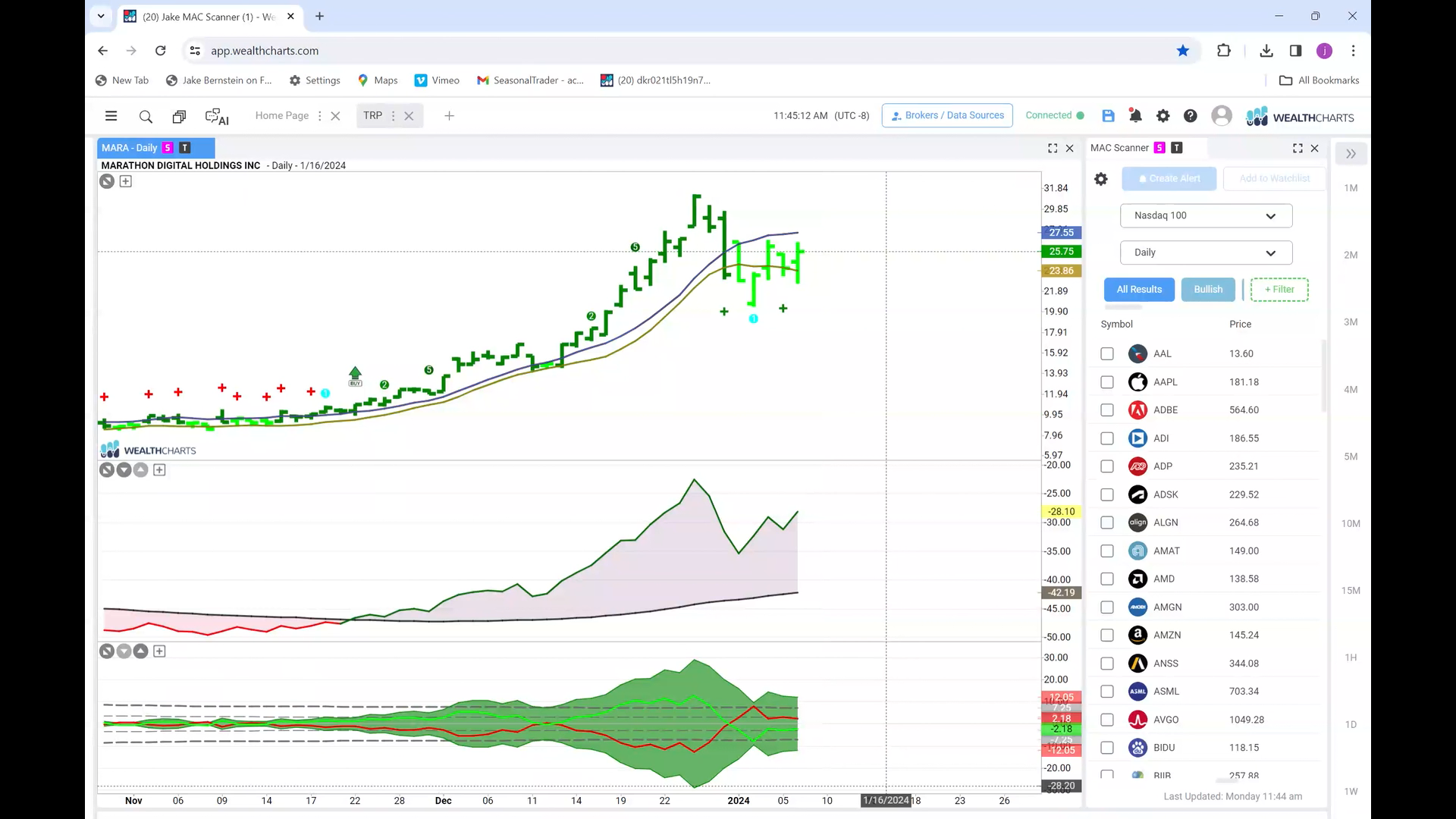This screenshot has height=819, width=1456.
Task: Check the ADI row checkbox
Action: [1107, 438]
